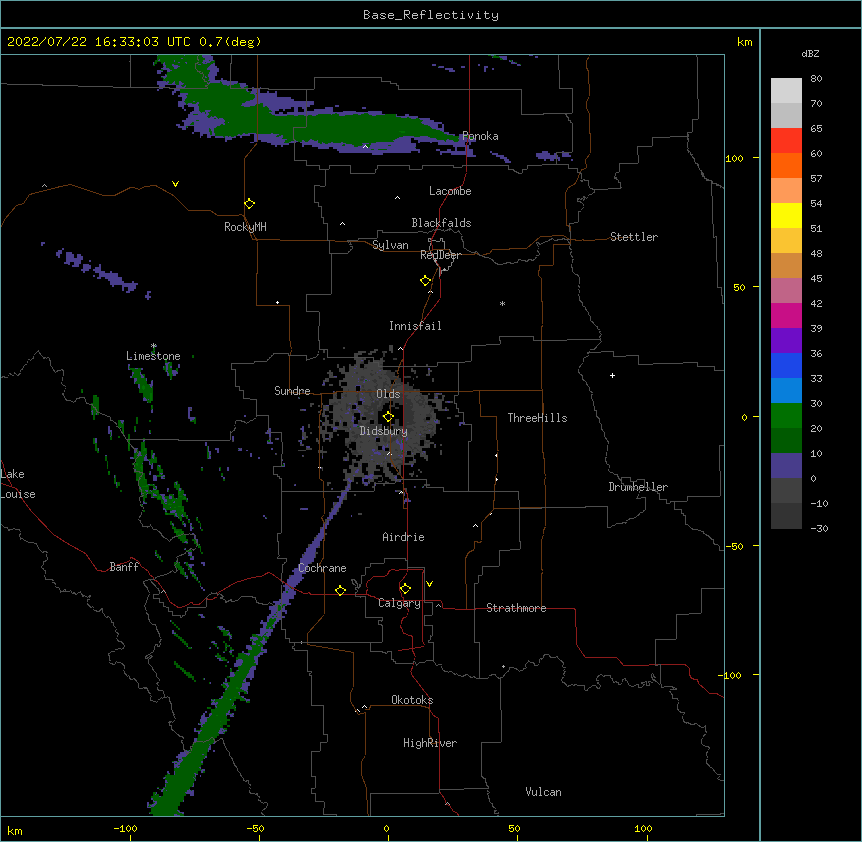Click the yellow V marker northwest of RockyMH
Screen dimensions: 862x842
tap(175, 184)
